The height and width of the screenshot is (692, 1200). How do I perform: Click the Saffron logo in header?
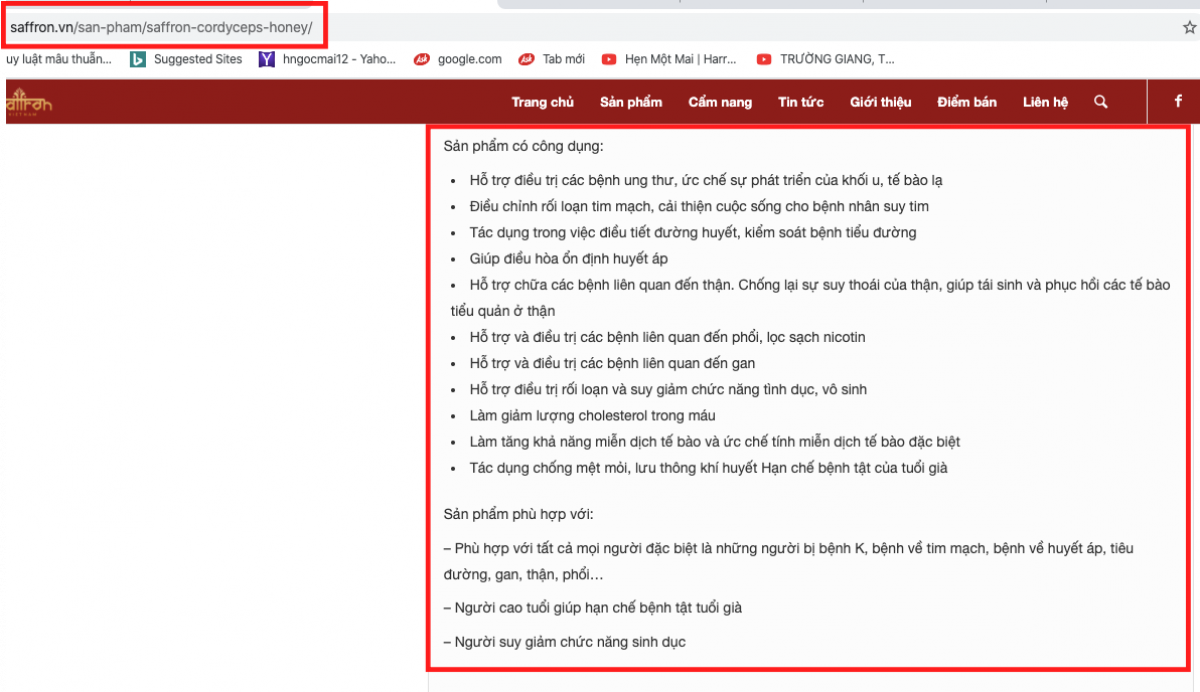[x=28, y=103]
